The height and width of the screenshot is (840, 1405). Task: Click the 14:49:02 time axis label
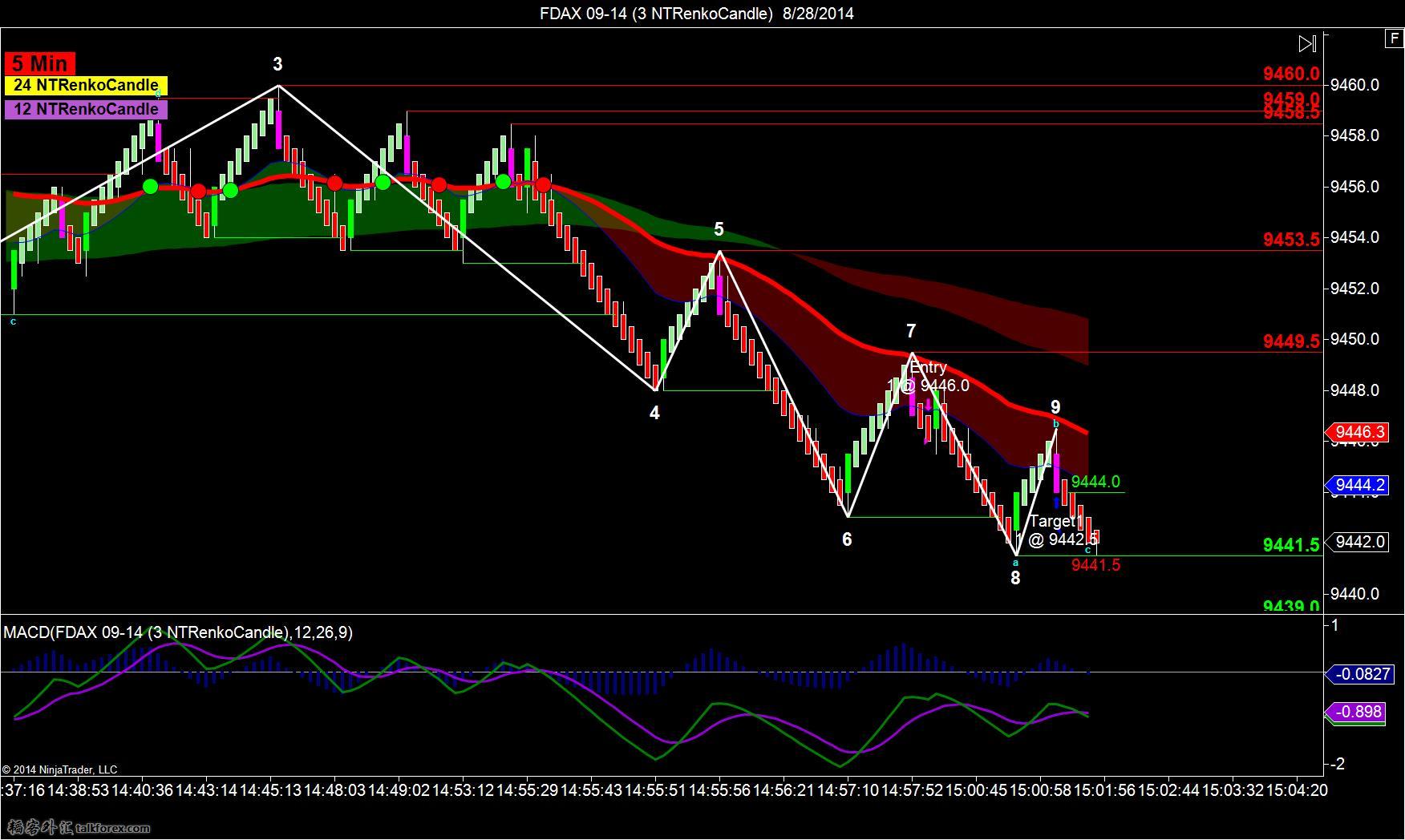tap(399, 790)
